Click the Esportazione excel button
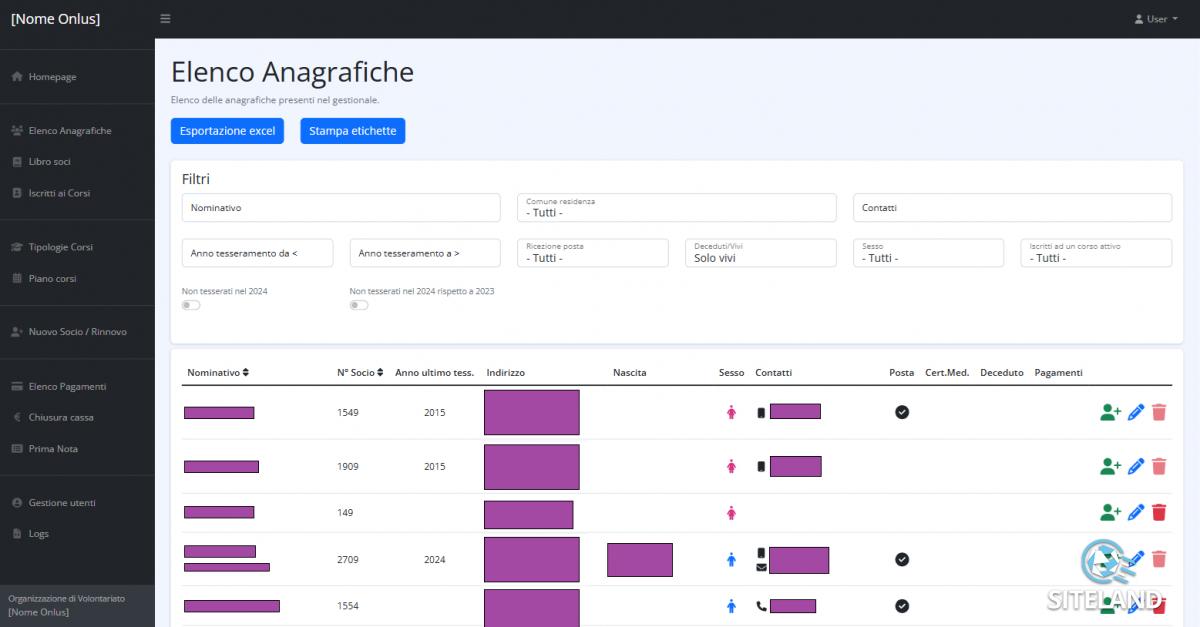 pos(227,131)
